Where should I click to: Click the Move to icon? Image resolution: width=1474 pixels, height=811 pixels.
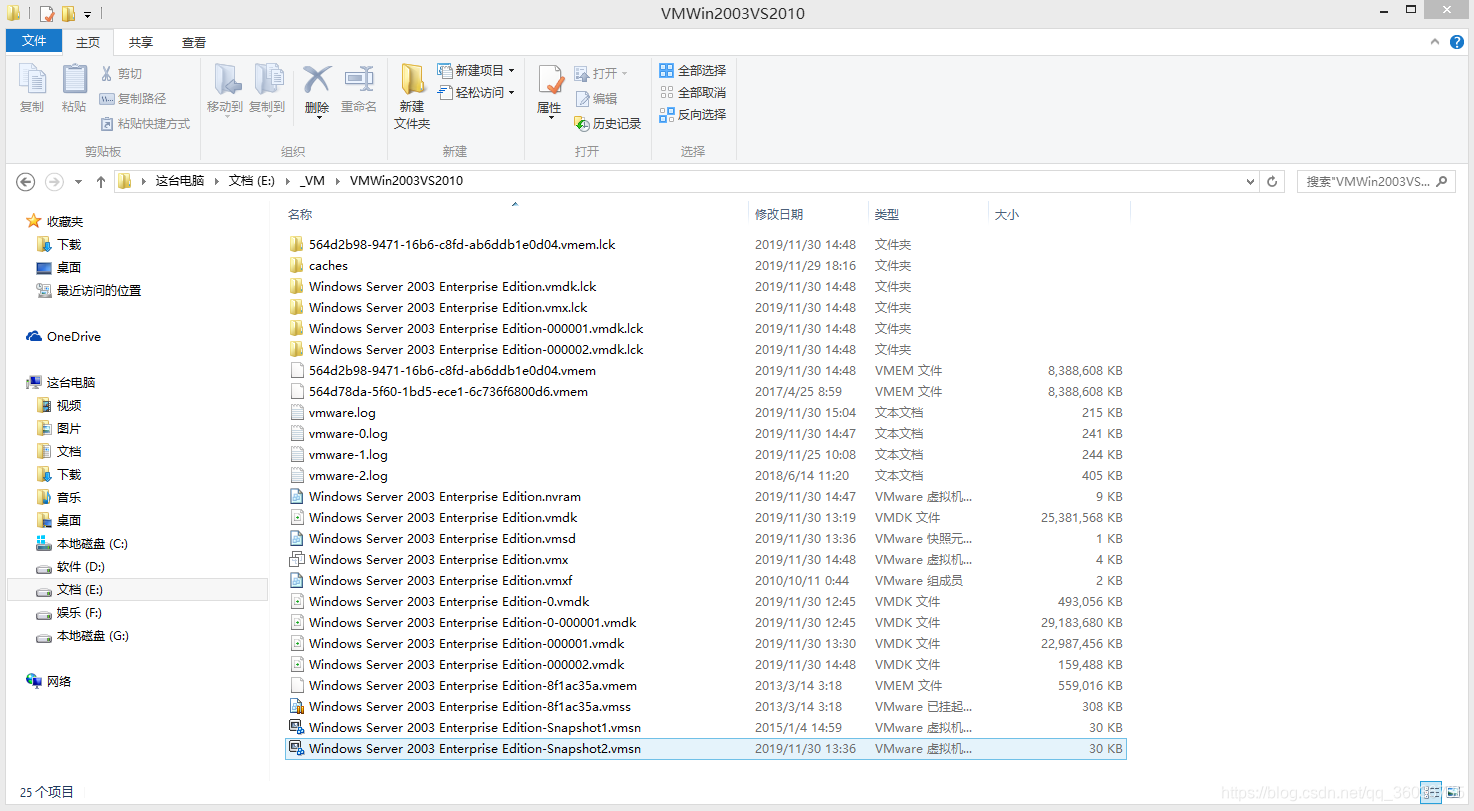pos(227,80)
